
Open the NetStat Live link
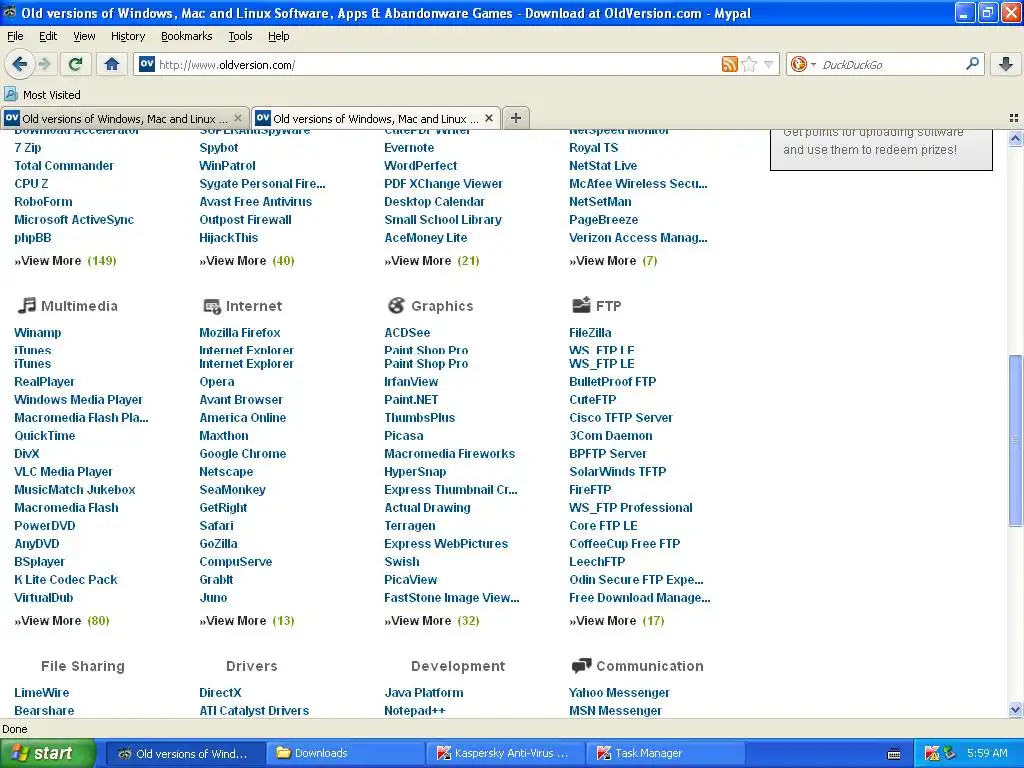[603, 165]
